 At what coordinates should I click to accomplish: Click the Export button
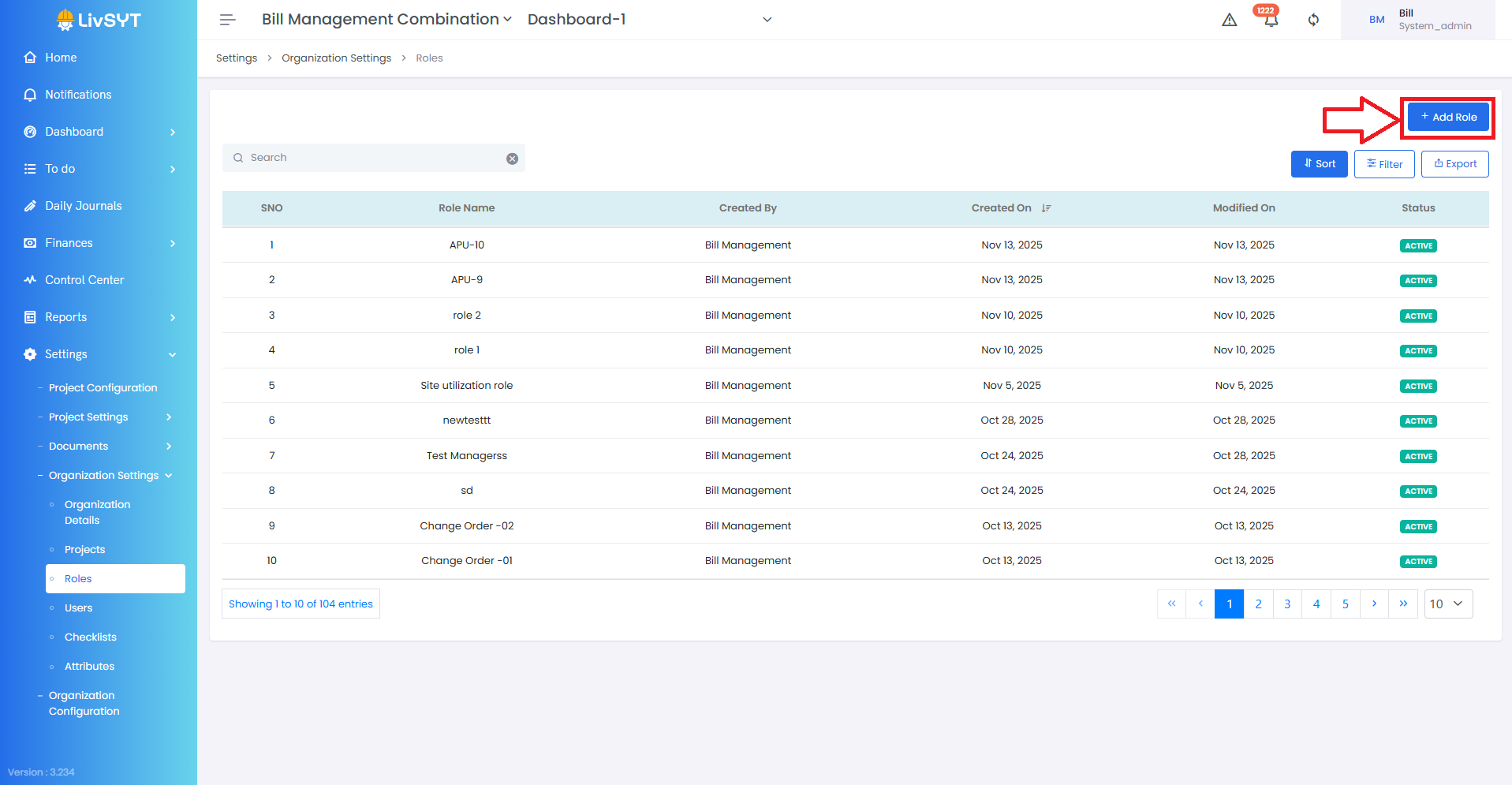point(1454,164)
